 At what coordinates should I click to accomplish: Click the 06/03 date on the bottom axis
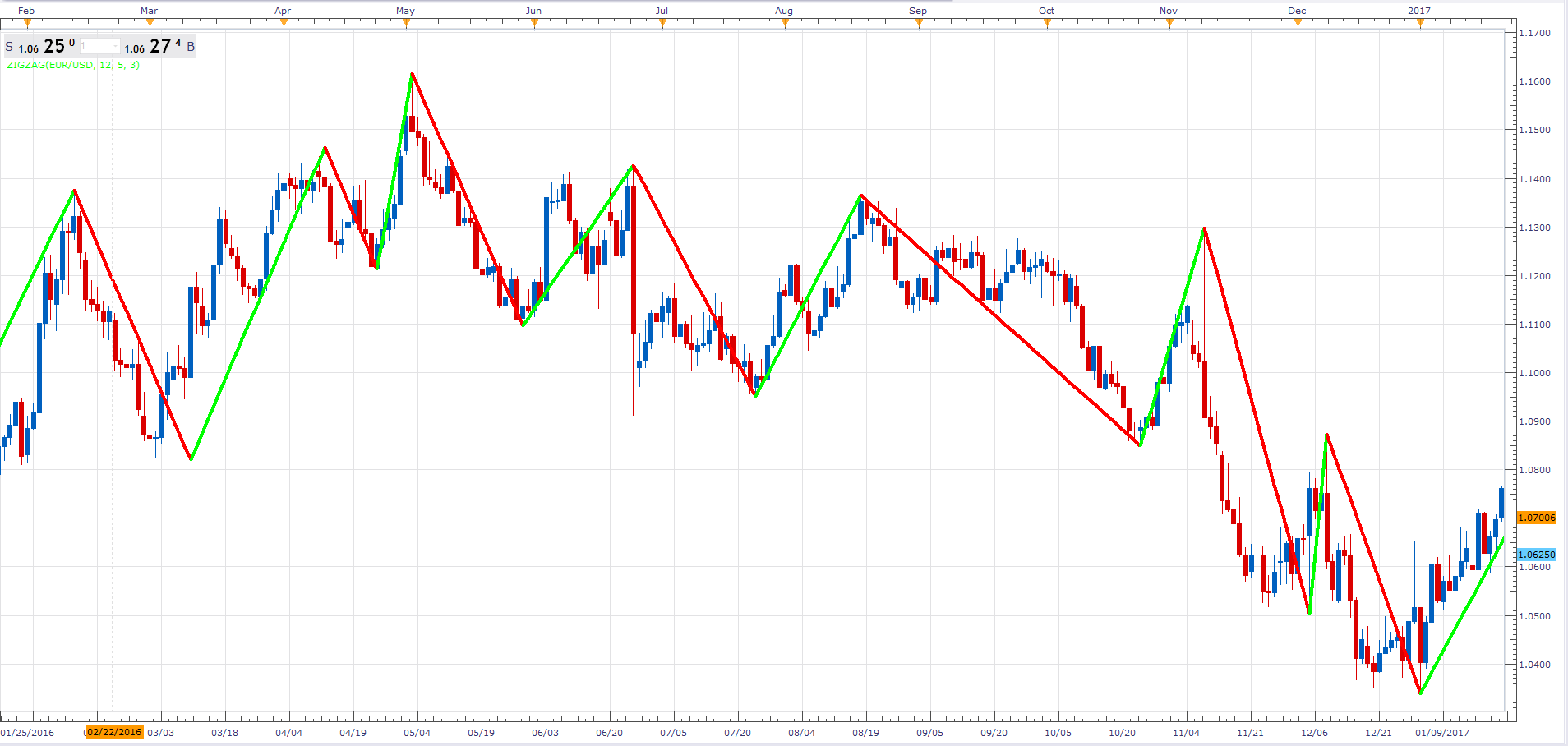coord(546,733)
